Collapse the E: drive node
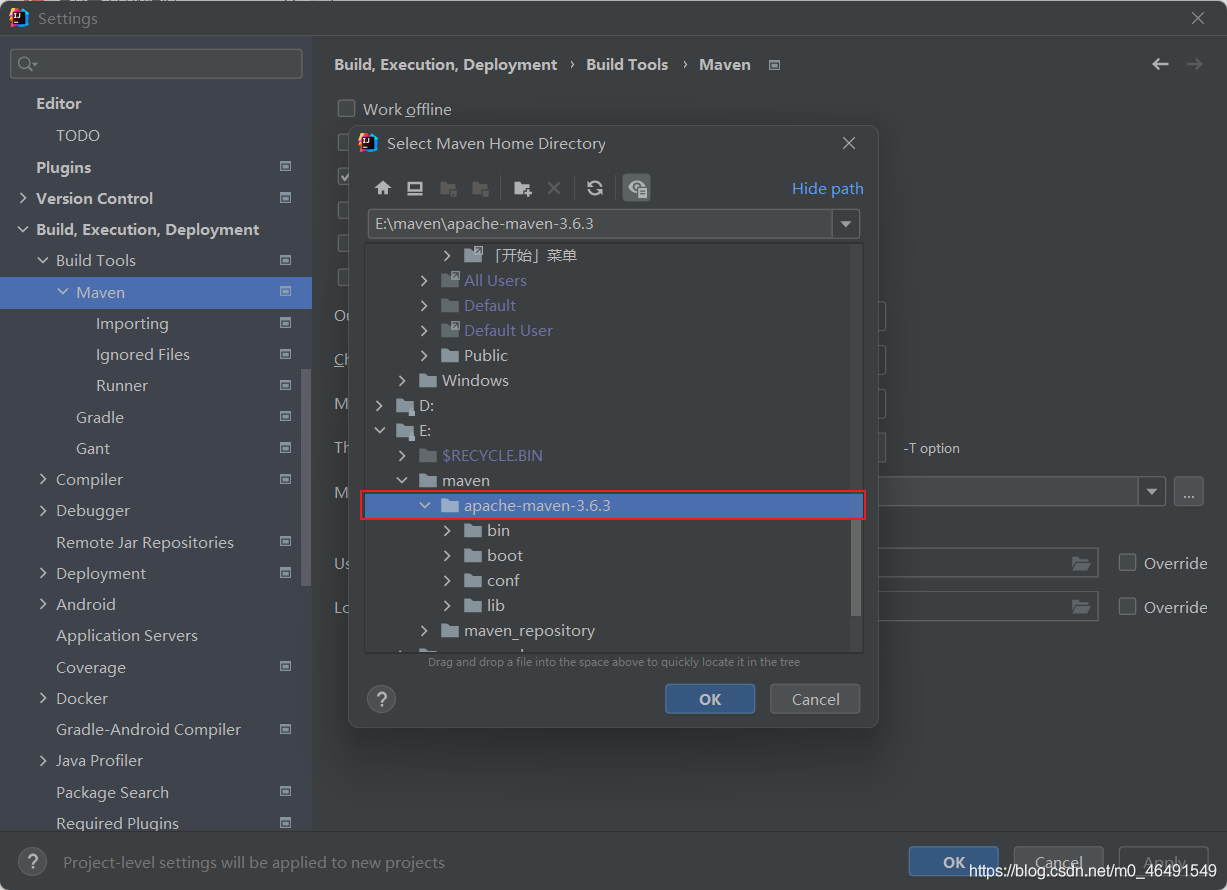 click(379, 431)
